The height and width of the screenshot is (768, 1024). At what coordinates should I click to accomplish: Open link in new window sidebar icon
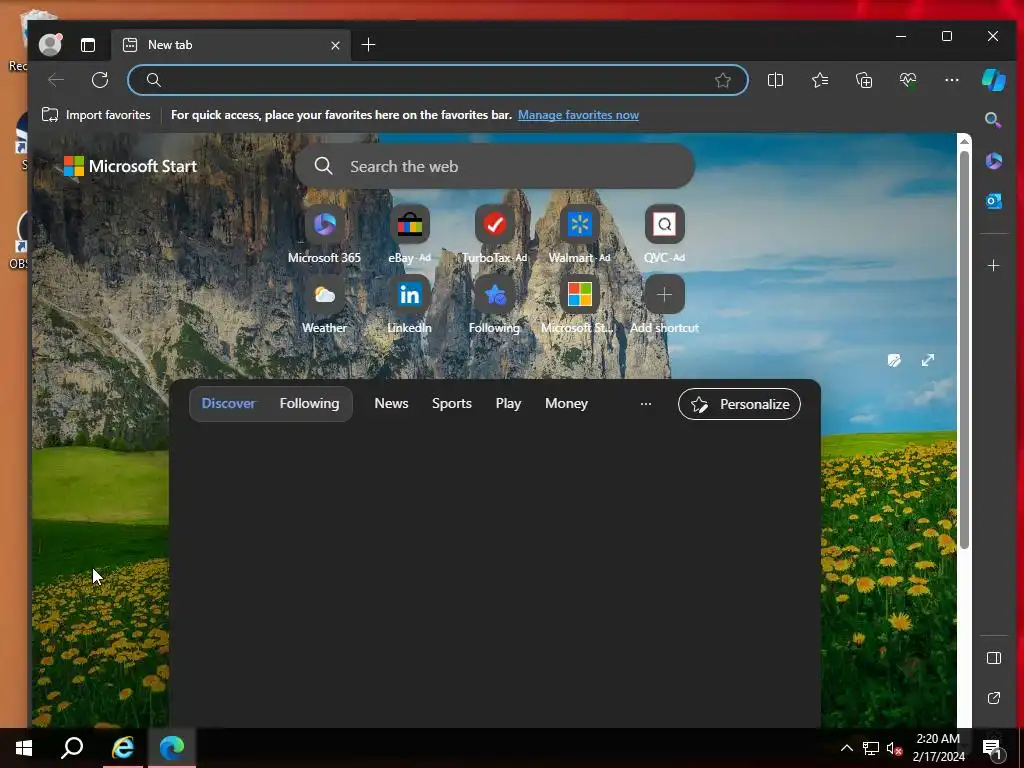click(x=993, y=698)
